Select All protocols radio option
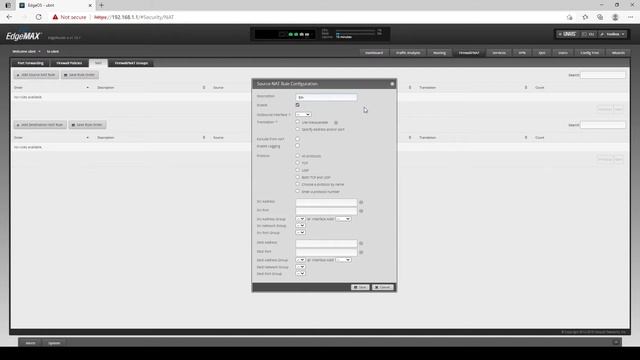Image resolution: width=640 pixels, height=360 pixels. (298, 156)
